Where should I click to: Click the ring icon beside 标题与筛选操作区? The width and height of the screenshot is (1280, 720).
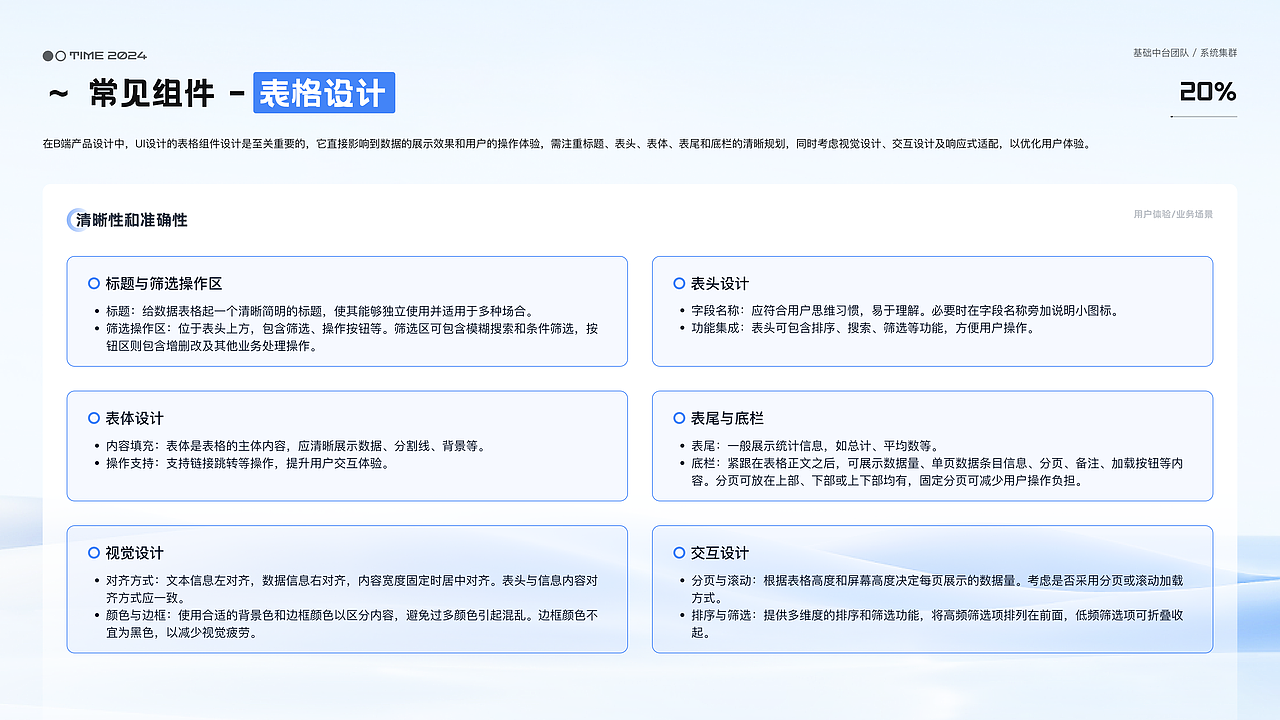pos(94,284)
